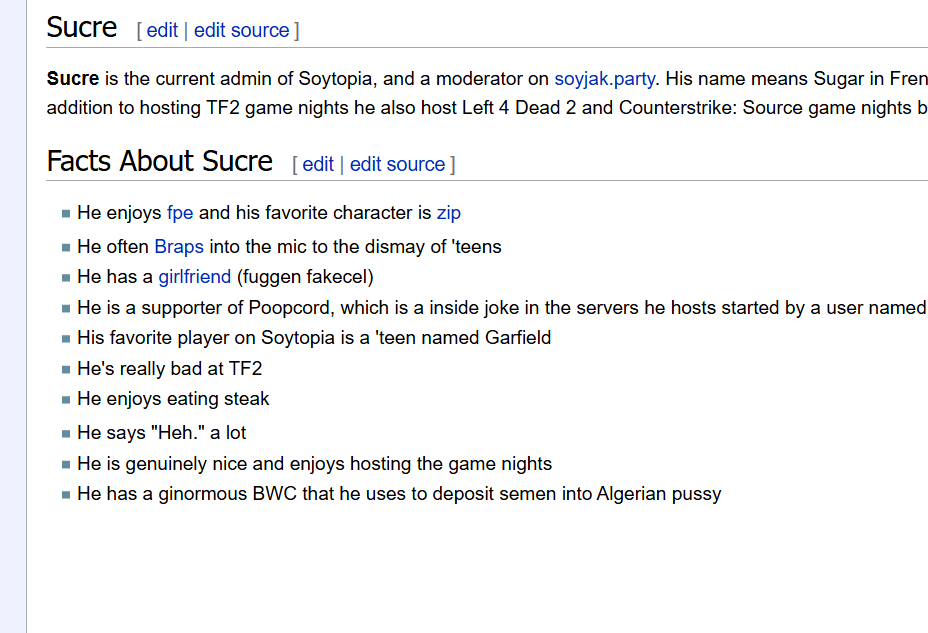Open the fpe link

180,213
